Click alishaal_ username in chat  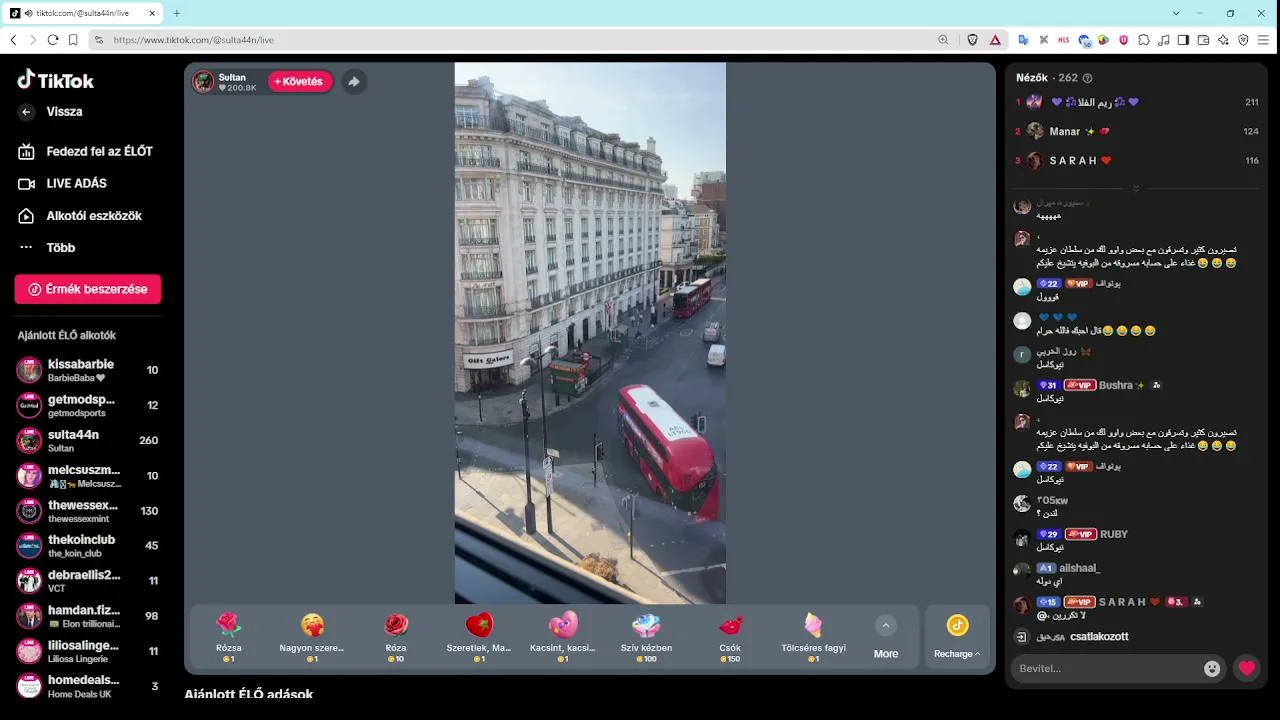[x=1080, y=568]
